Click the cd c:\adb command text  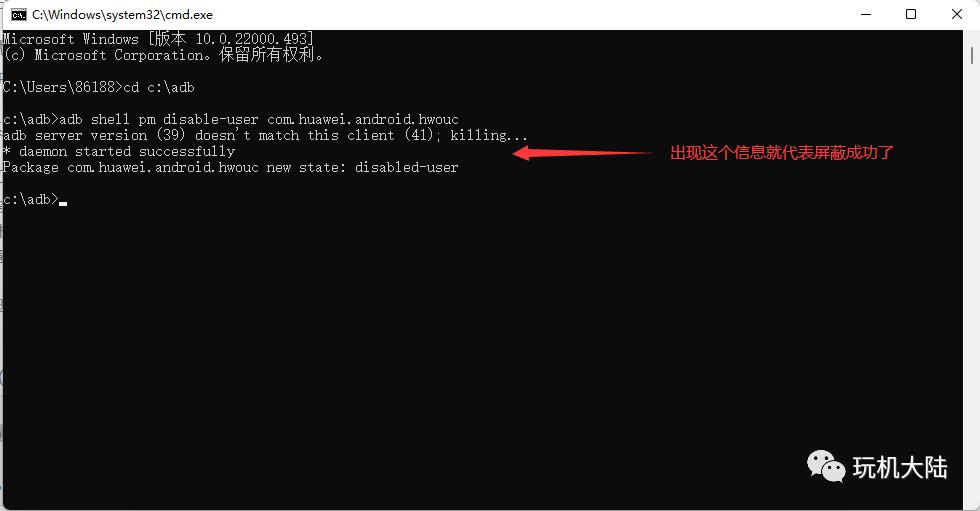tap(159, 87)
